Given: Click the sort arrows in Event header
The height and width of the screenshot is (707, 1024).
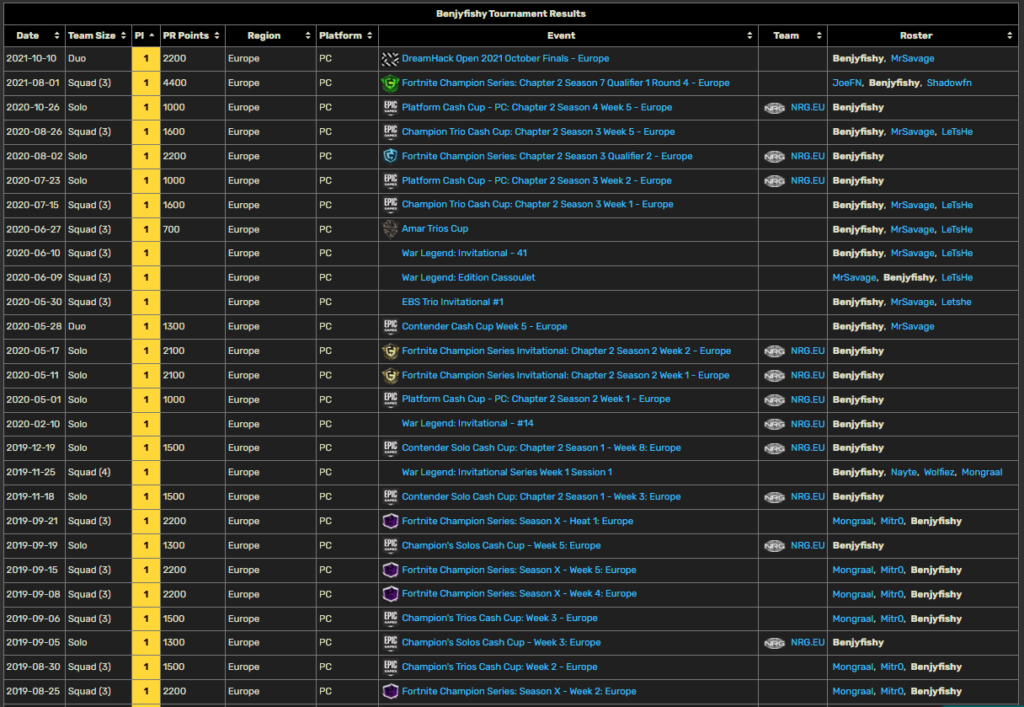Looking at the screenshot, I should click(x=750, y=36).
